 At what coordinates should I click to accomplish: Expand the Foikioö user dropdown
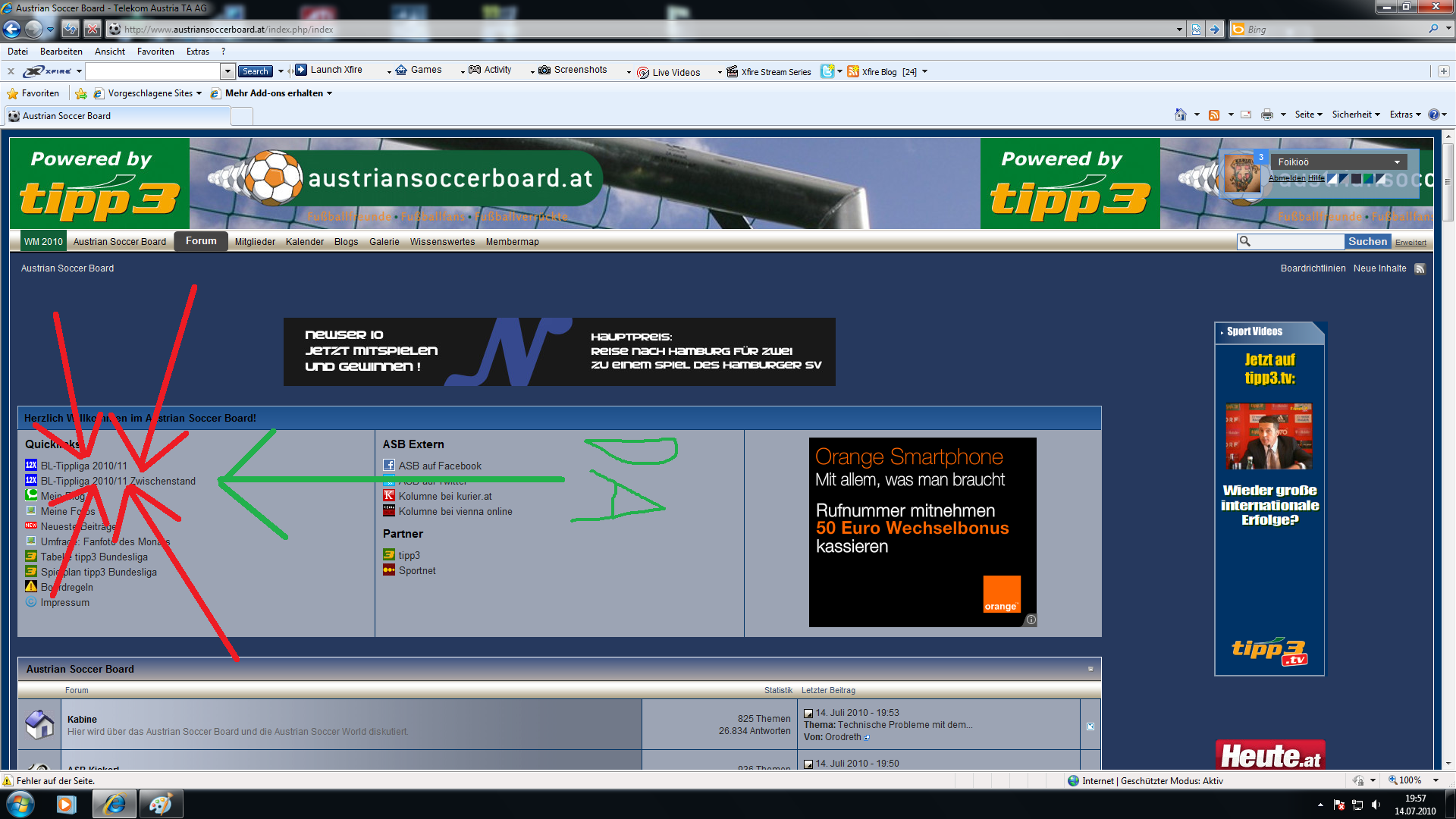[1397, 162]
